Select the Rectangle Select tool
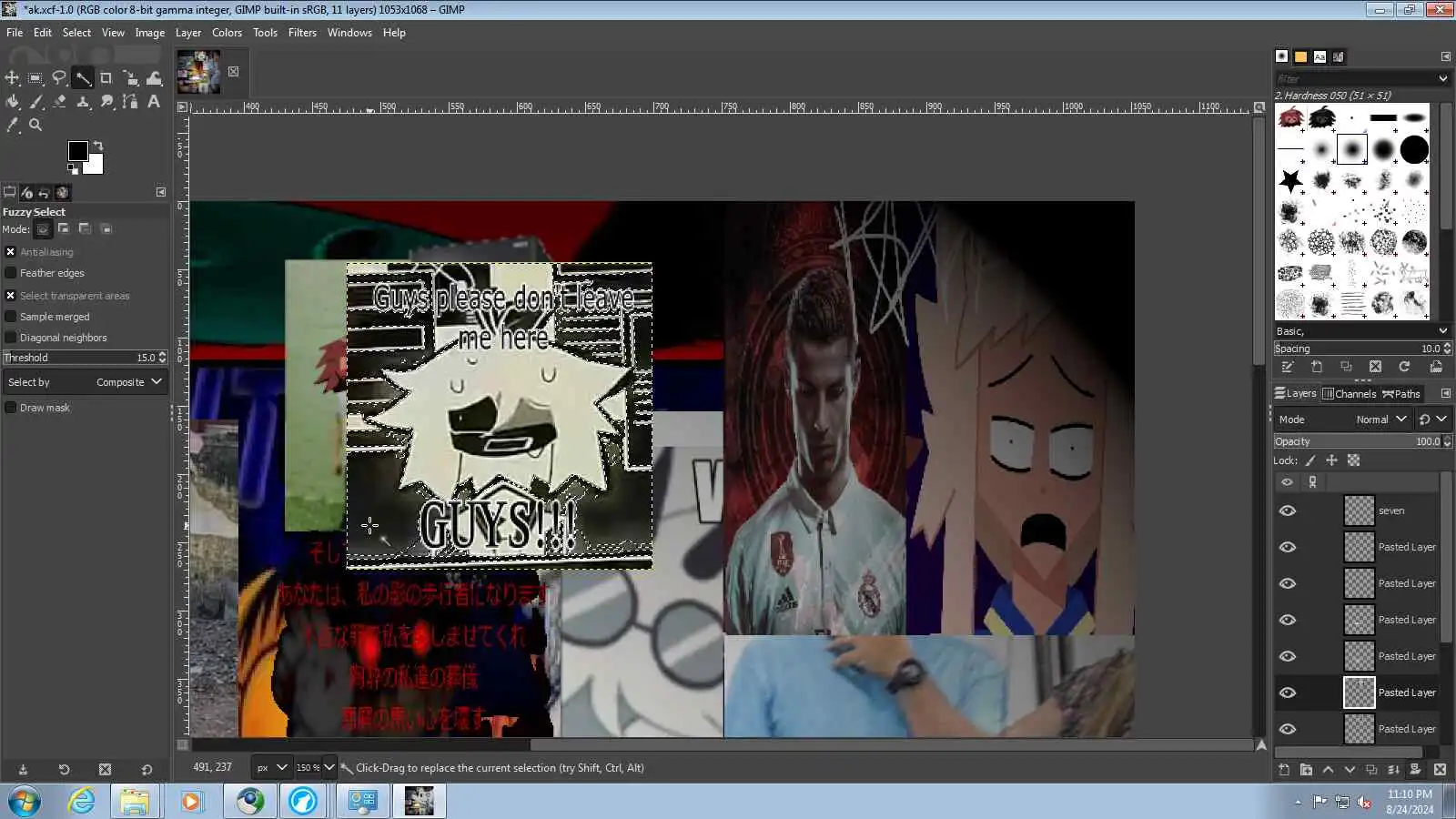Viewport: 1456px width, 819px height. coord(35,78)
